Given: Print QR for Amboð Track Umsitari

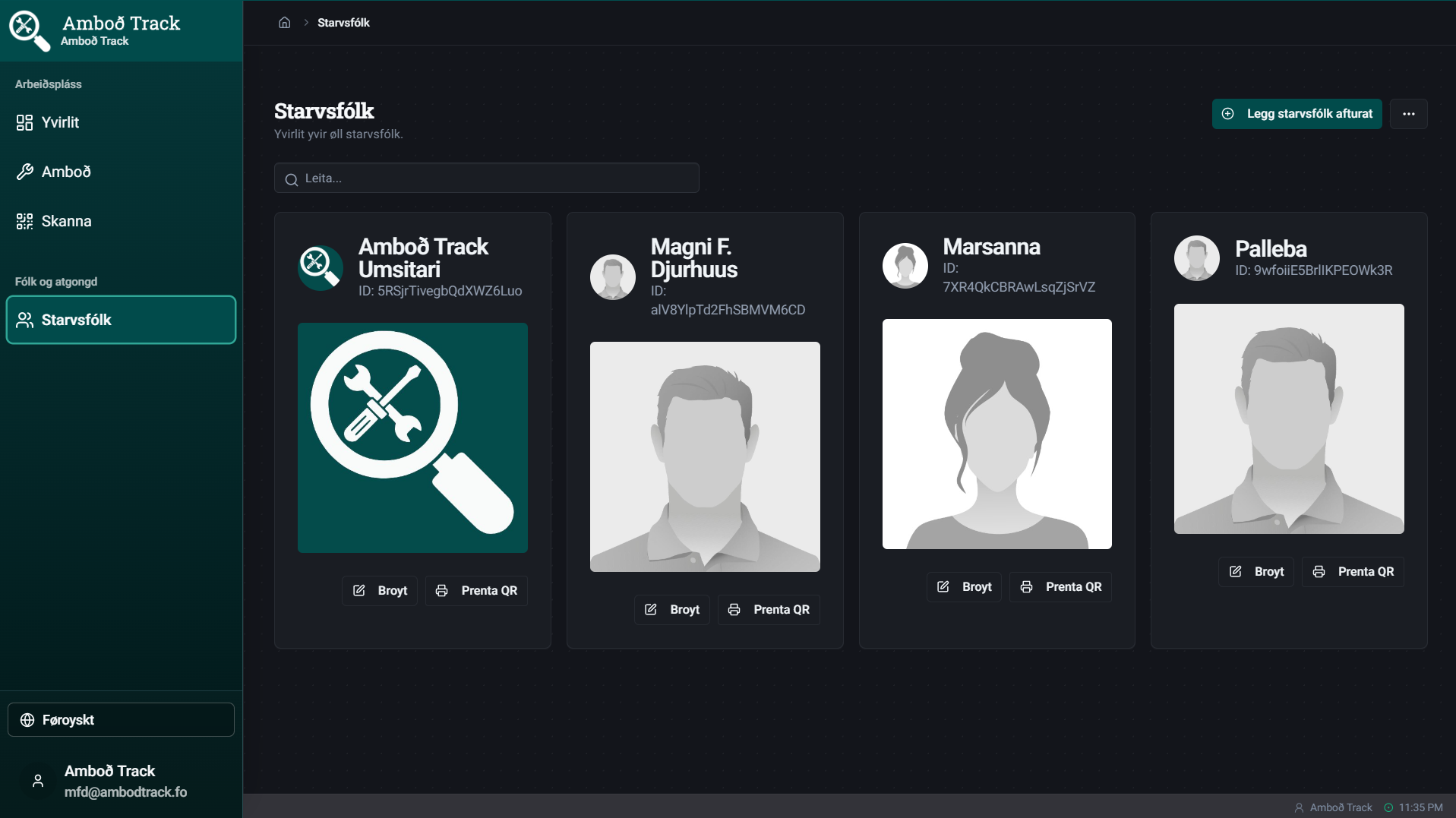Looking at the screenshot, I should tap(476, 591).
